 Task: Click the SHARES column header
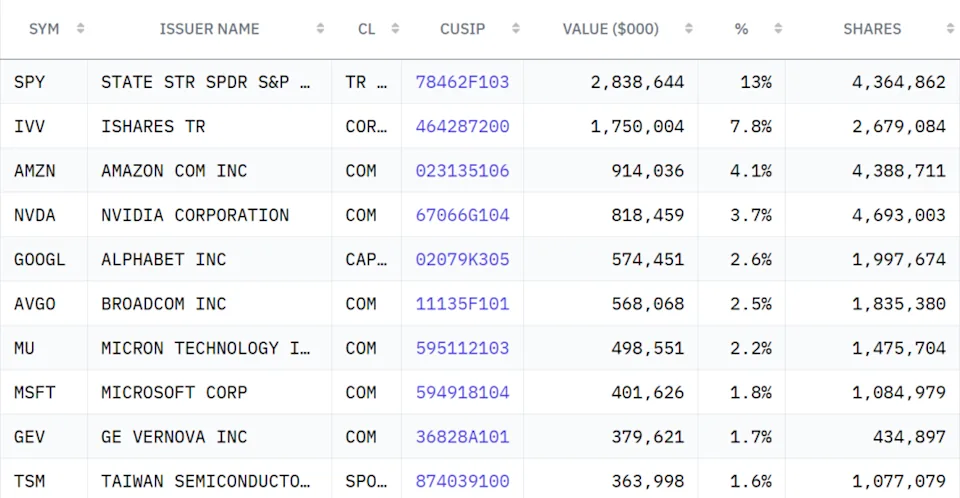tap(872, 29)
